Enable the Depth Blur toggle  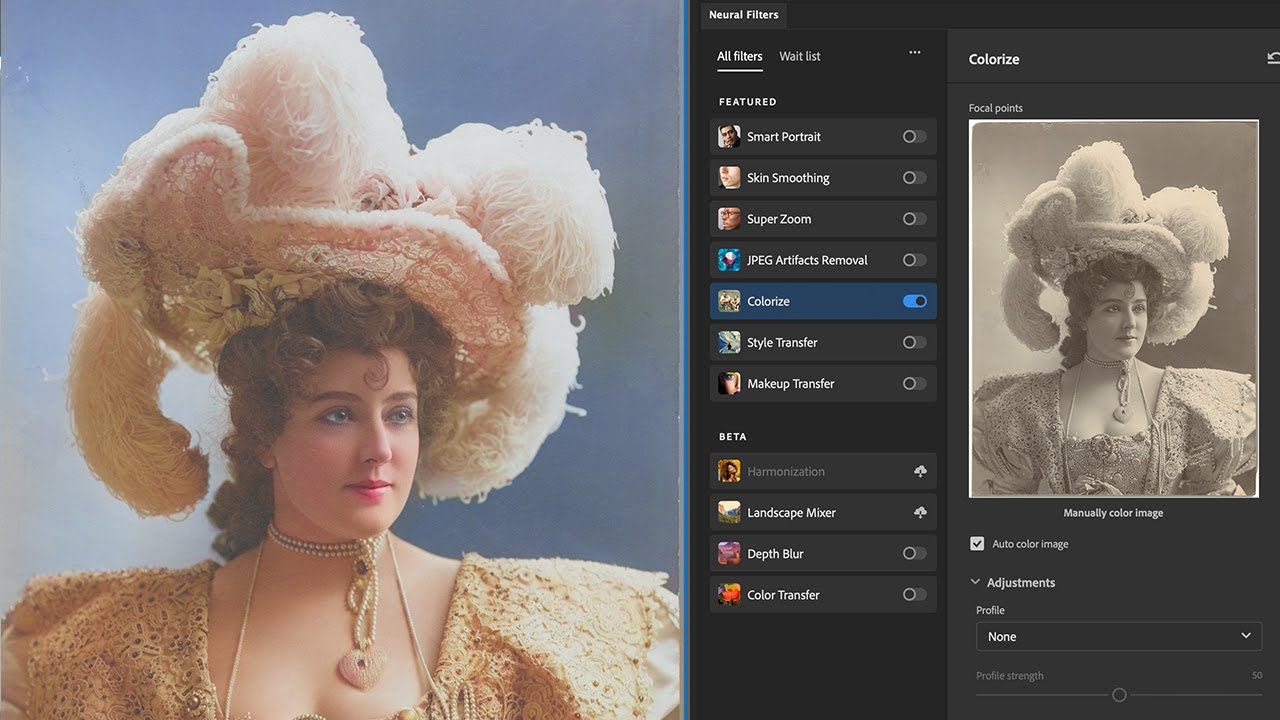914,553
